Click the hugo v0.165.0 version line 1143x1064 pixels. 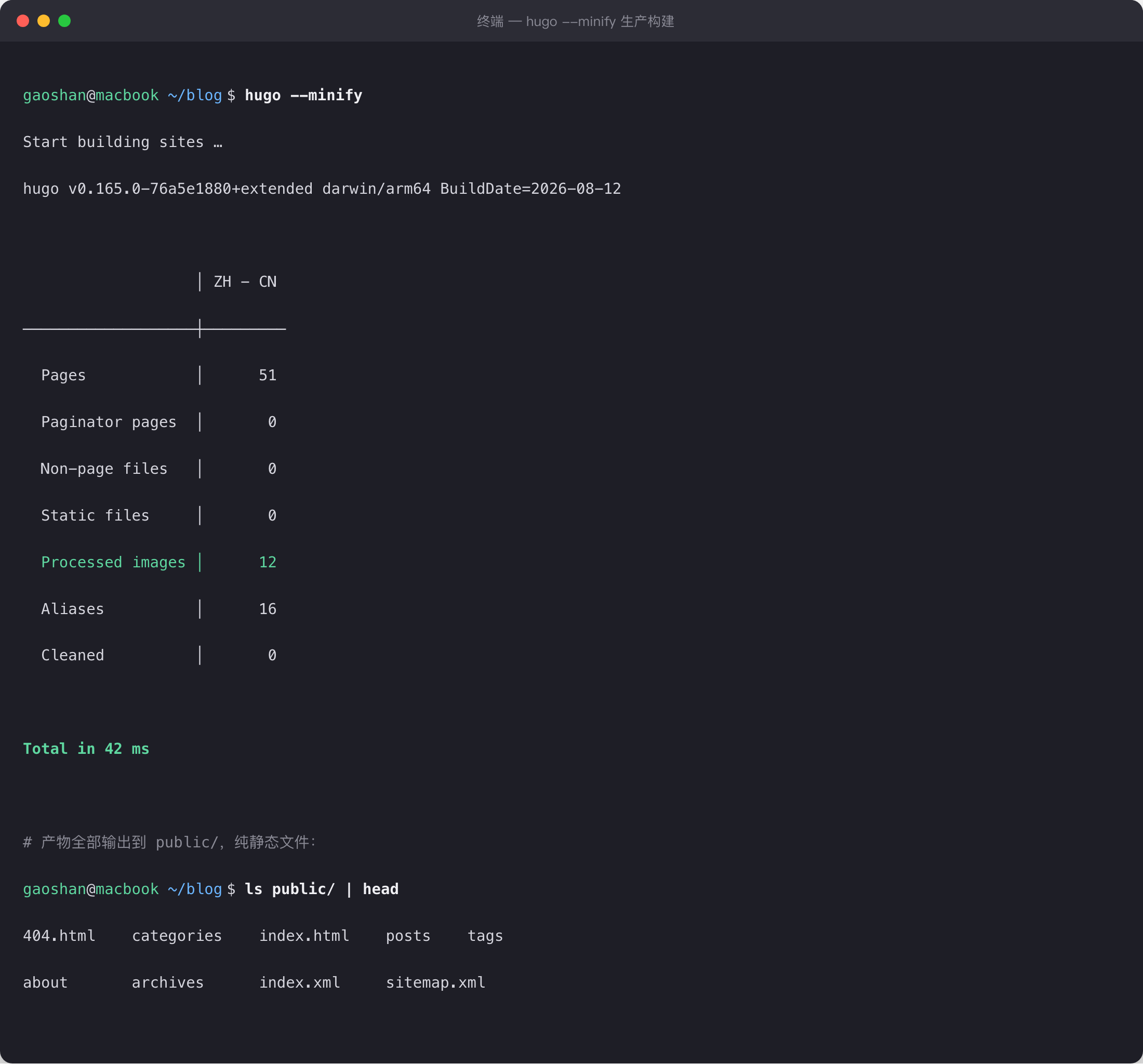(x=322, y=189)
